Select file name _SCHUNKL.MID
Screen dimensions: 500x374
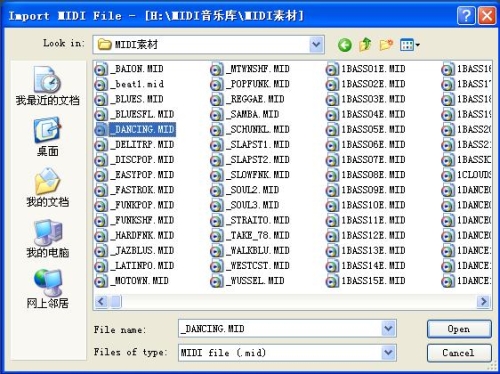(258, 129)
